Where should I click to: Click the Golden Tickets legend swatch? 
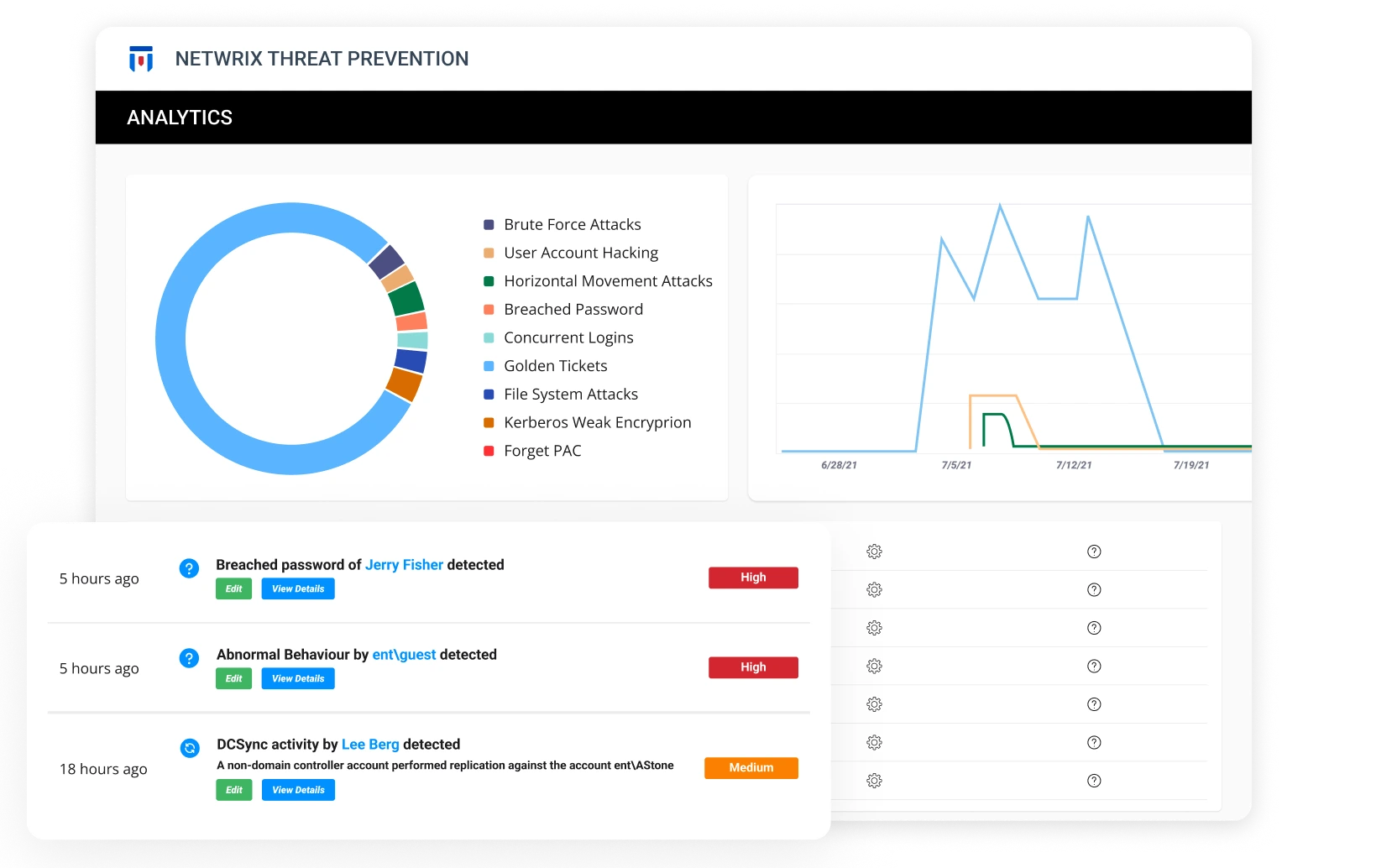point(489,366)
